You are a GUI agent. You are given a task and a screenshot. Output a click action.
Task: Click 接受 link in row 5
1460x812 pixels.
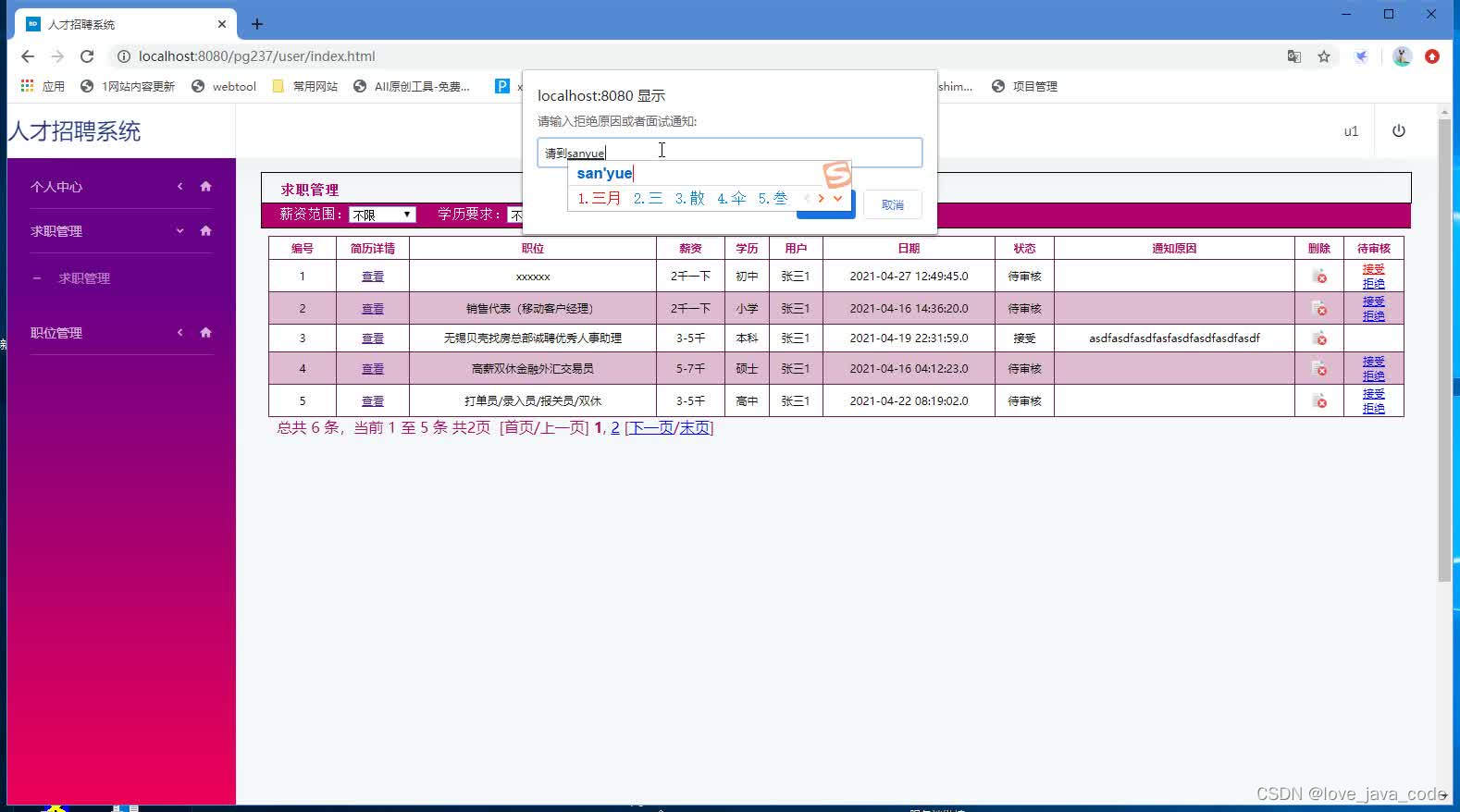pyautogui.click(x=1373, y=394)
